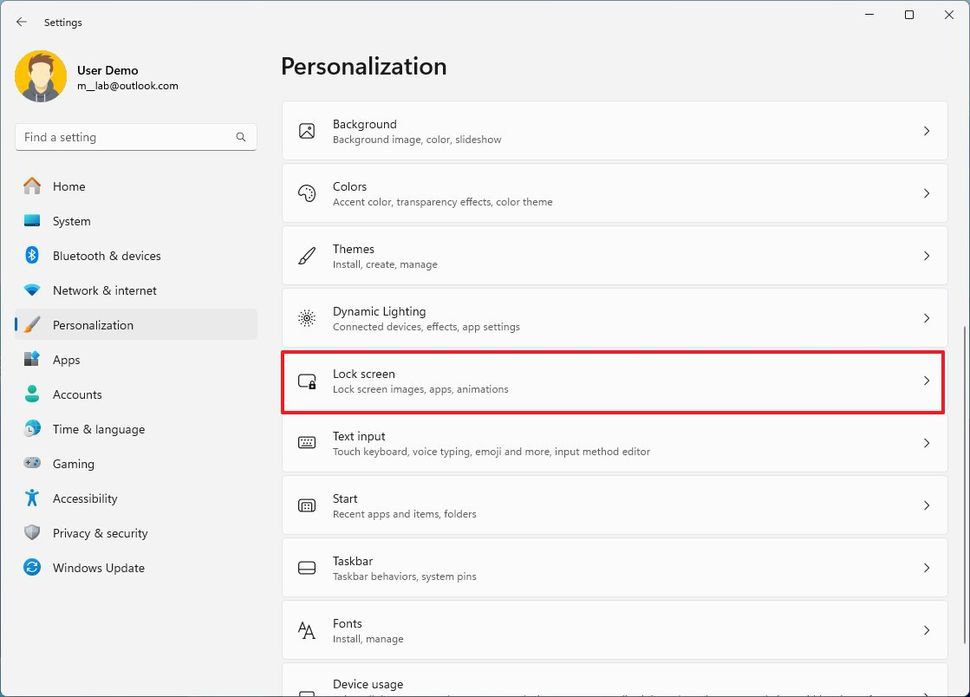Click the Accessibility sidebar icon
This screenshot has height=697, width=970.
(33, 498)
